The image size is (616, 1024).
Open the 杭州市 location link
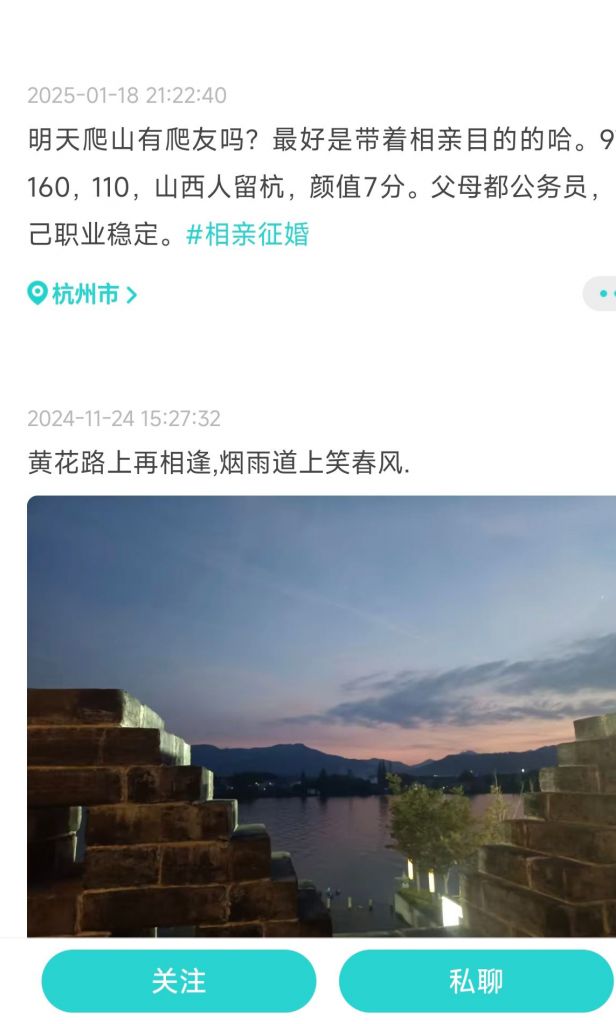click(82, 294)
